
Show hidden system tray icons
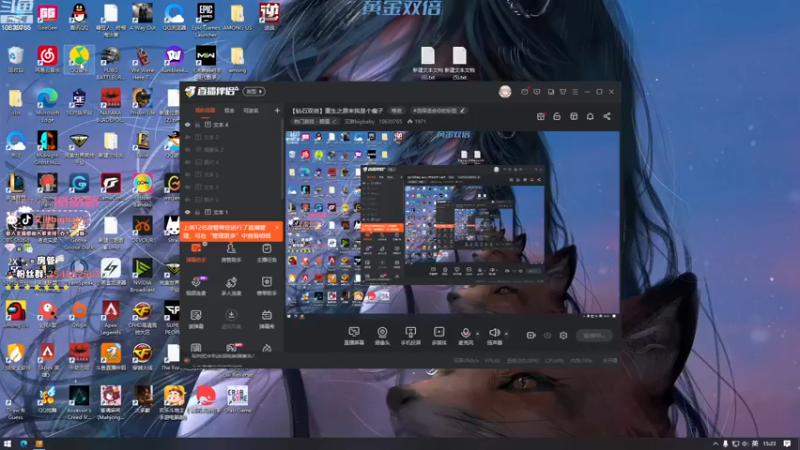pyautogui.click(x=715, y=444)
